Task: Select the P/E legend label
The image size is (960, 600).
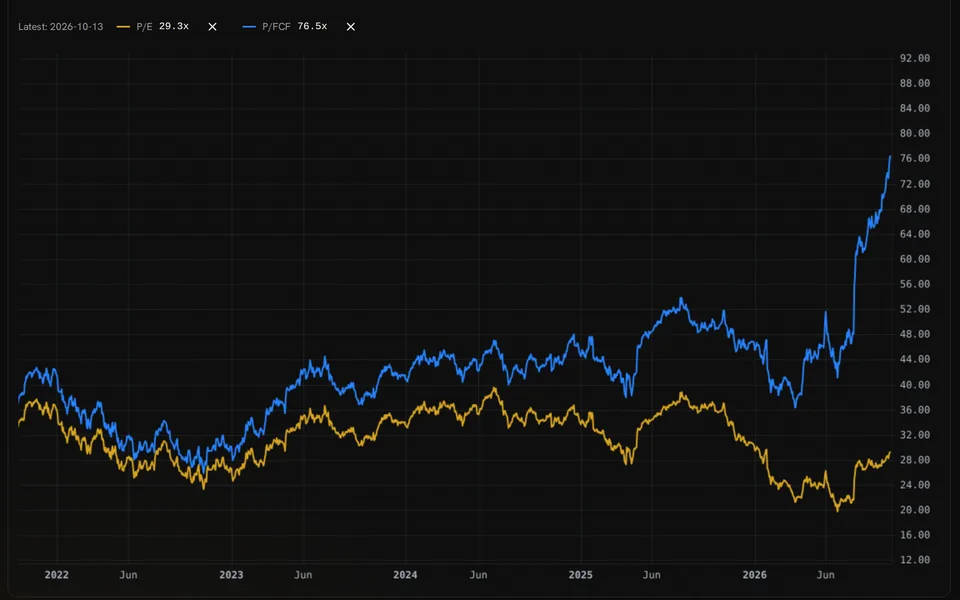Action: (144, 27)
